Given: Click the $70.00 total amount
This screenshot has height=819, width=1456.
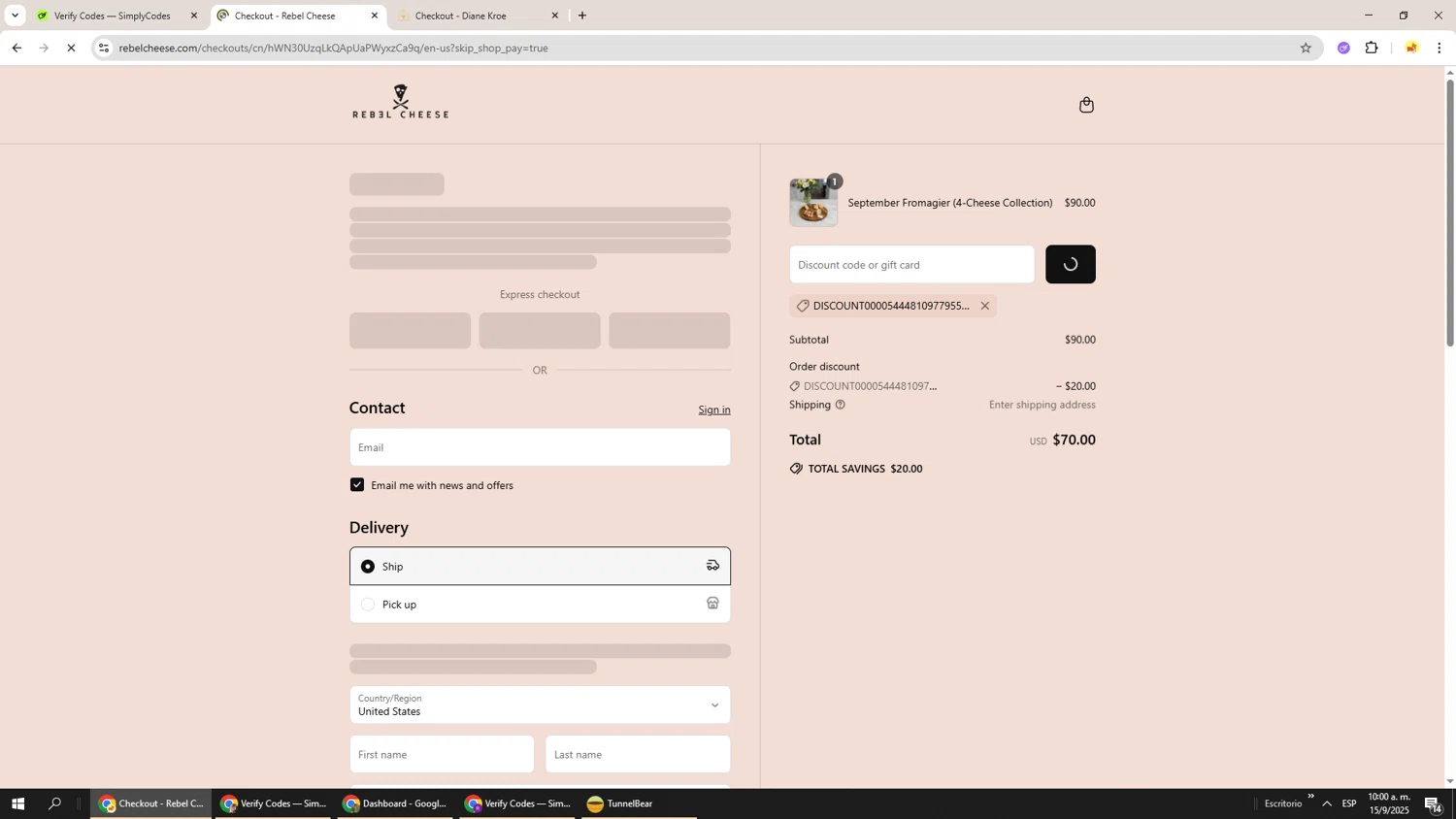Looking at the screenshot, I should [1074, 440].
